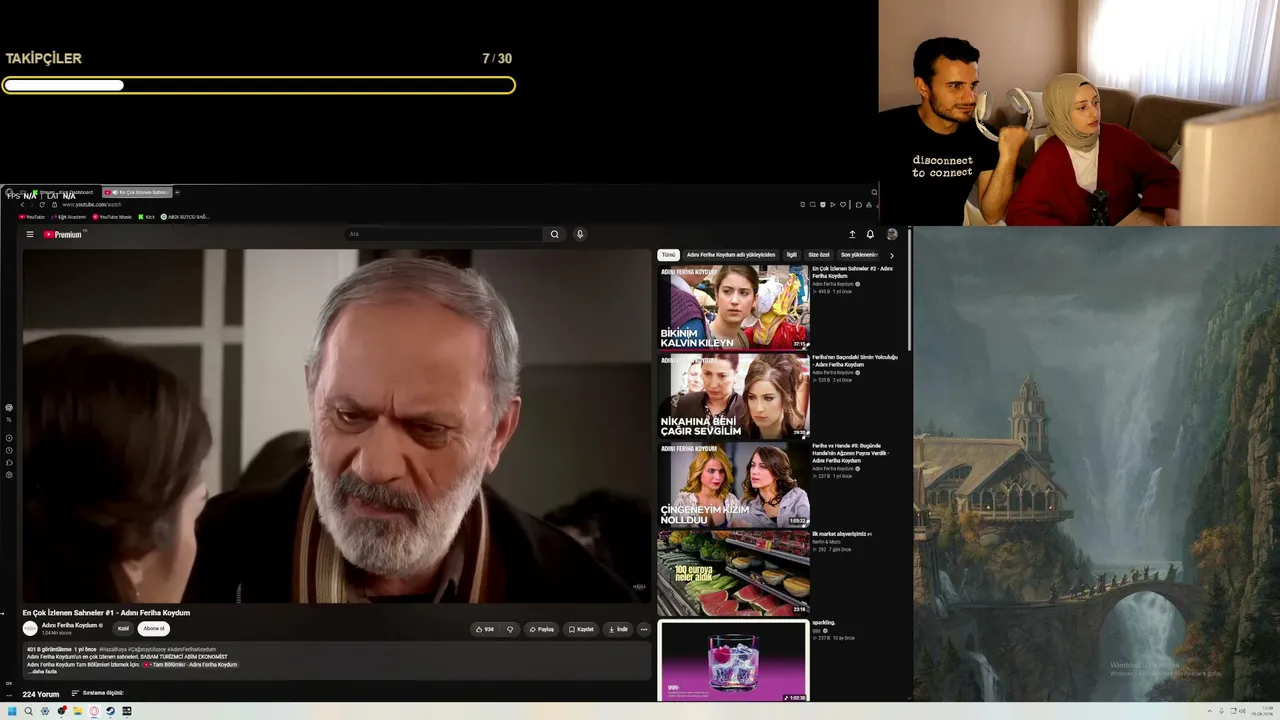Like the video with 934 likes
Image resolution: width=1280 pixels, height=720 pixels.
(x=484, y=629)
